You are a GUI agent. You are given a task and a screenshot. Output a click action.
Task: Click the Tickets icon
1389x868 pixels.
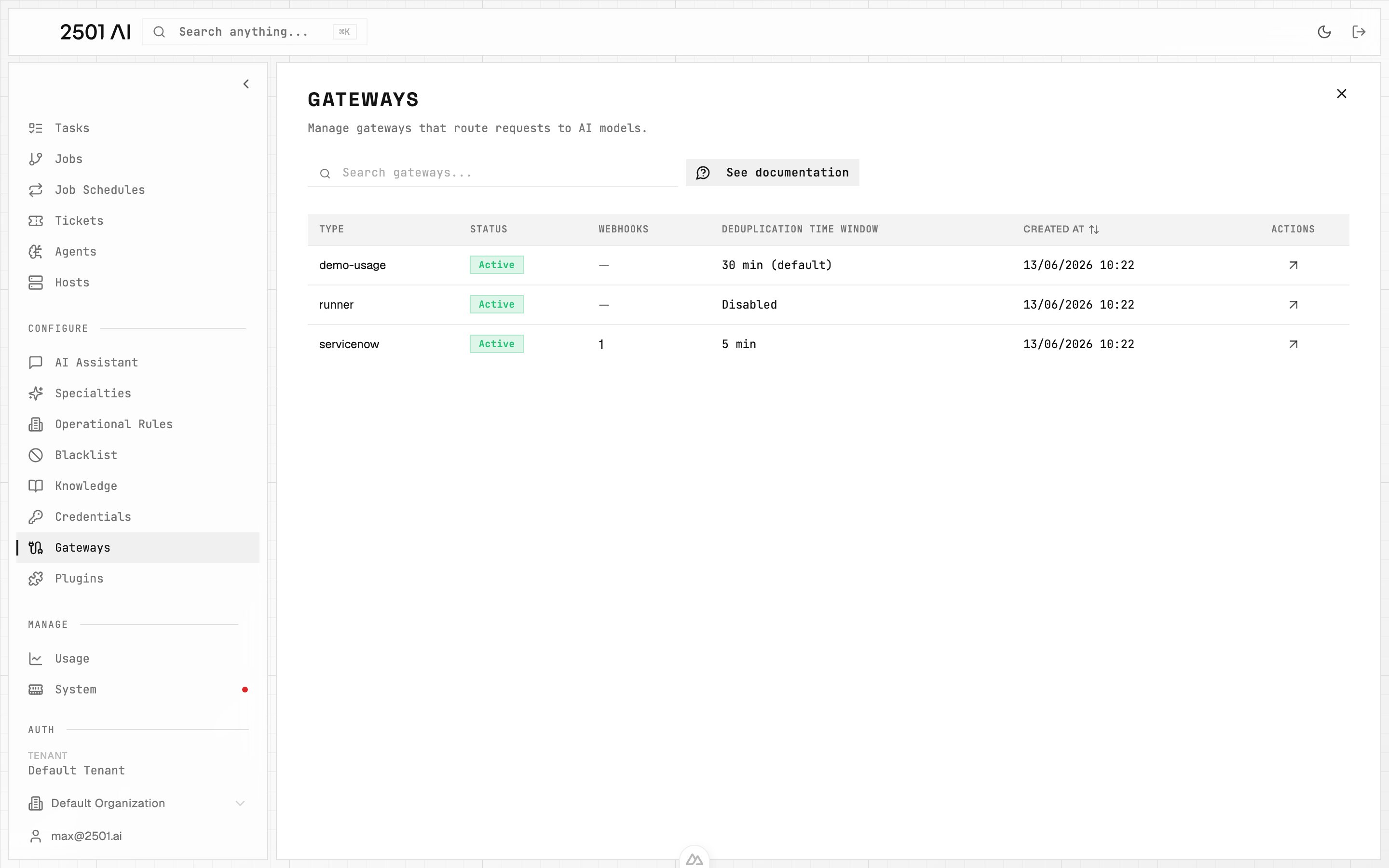[36, 220]
